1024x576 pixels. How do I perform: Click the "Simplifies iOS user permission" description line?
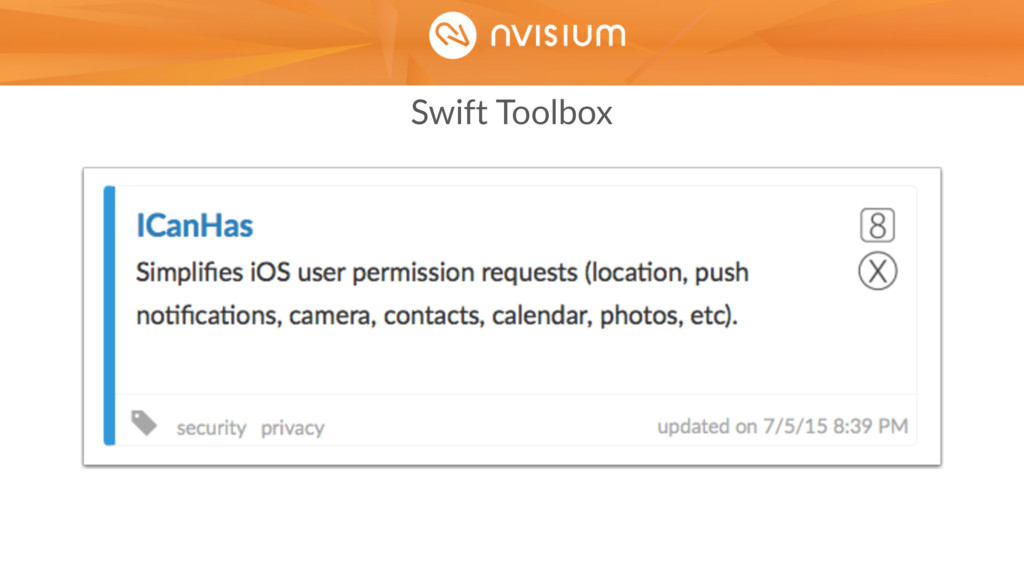pos(442,272)
